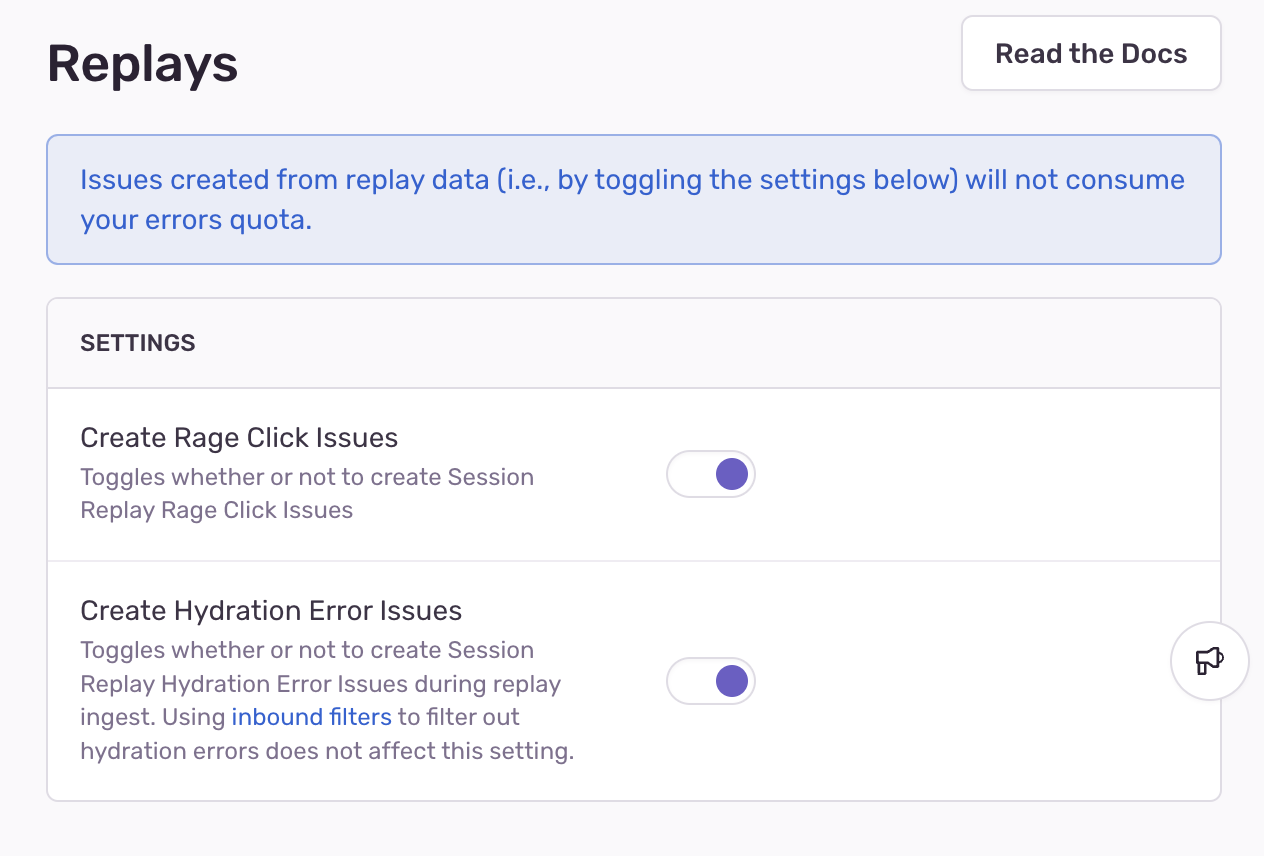This screenshot has height=856, width=1264.
Task: Click the Create Hydration Error Issues label
Action: [271, 610]
